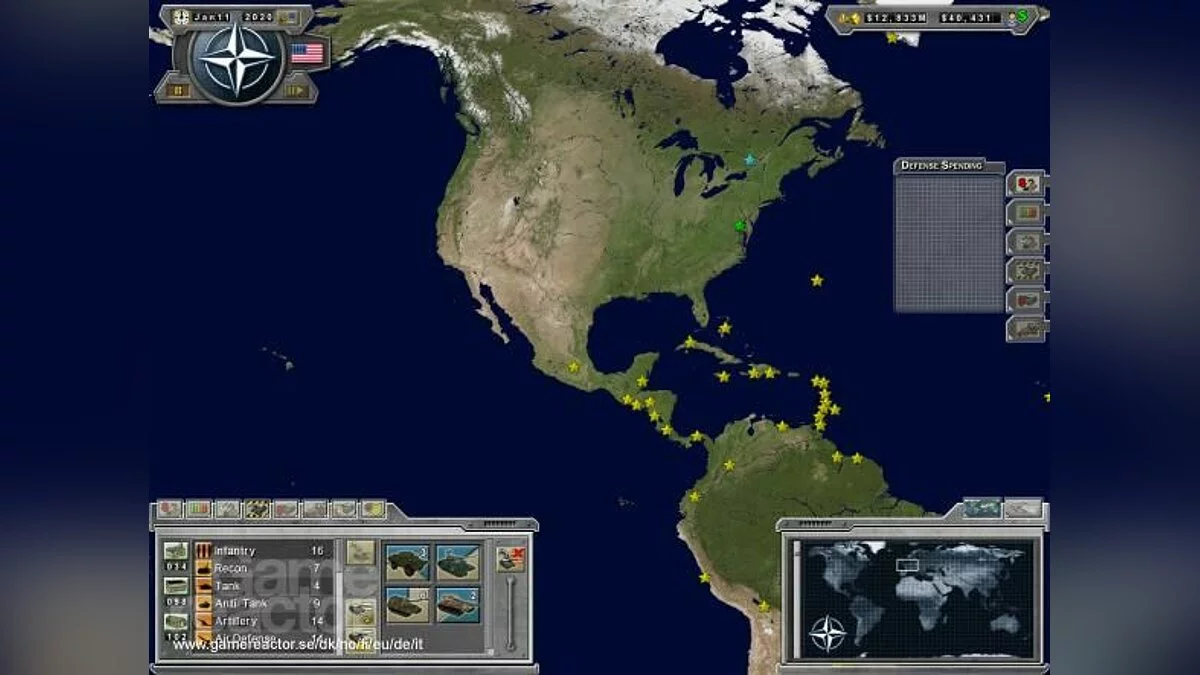The height and width of the screenshot is (675, 1200).
Task: Click the unit list scrollbar
Action: [339, 596]
